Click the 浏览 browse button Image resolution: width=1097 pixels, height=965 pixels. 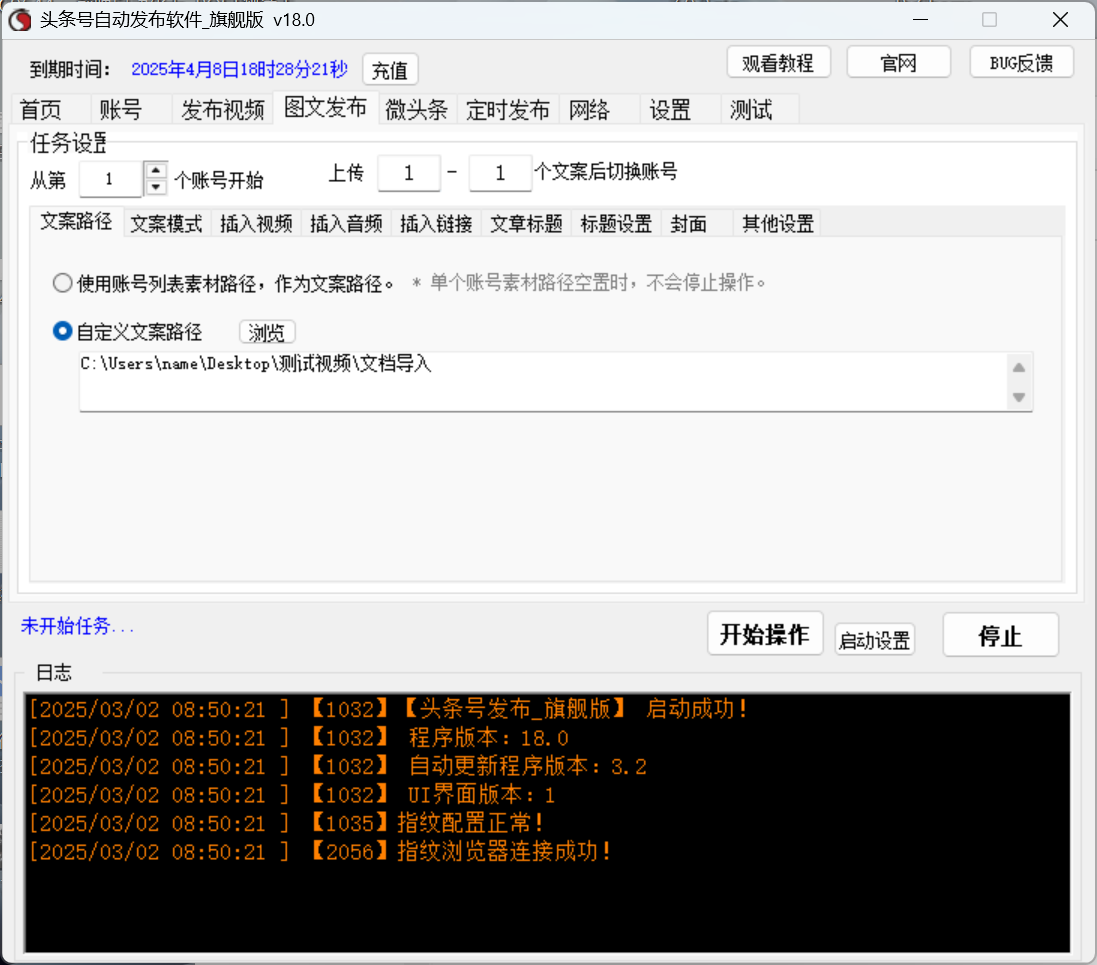[x=267, y=332]
